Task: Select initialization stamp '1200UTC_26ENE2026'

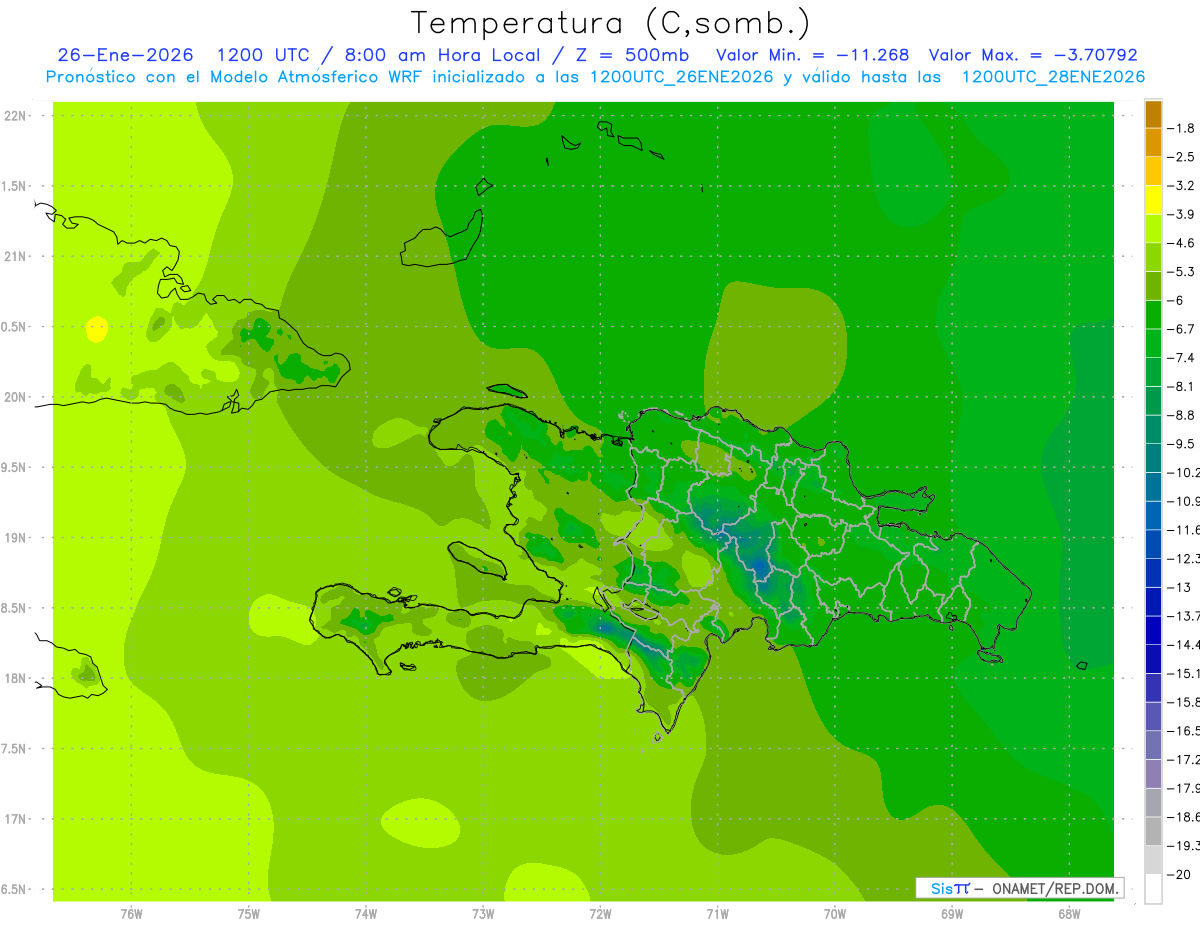Action: [x=681, y=77]
